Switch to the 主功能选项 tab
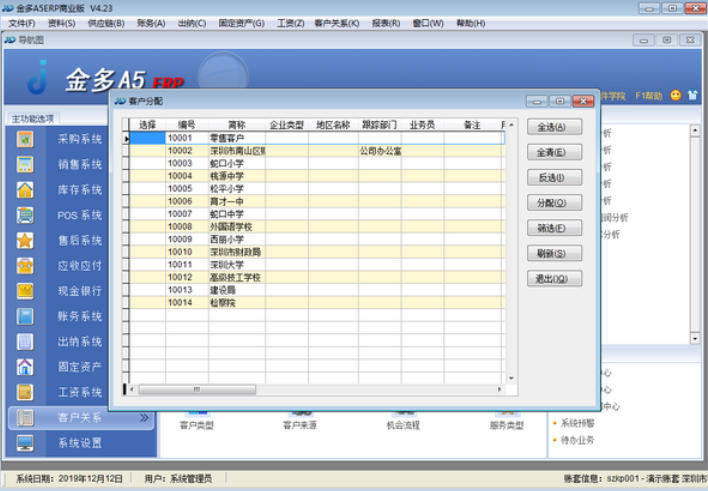708x491 pixels. click(33, 119)
